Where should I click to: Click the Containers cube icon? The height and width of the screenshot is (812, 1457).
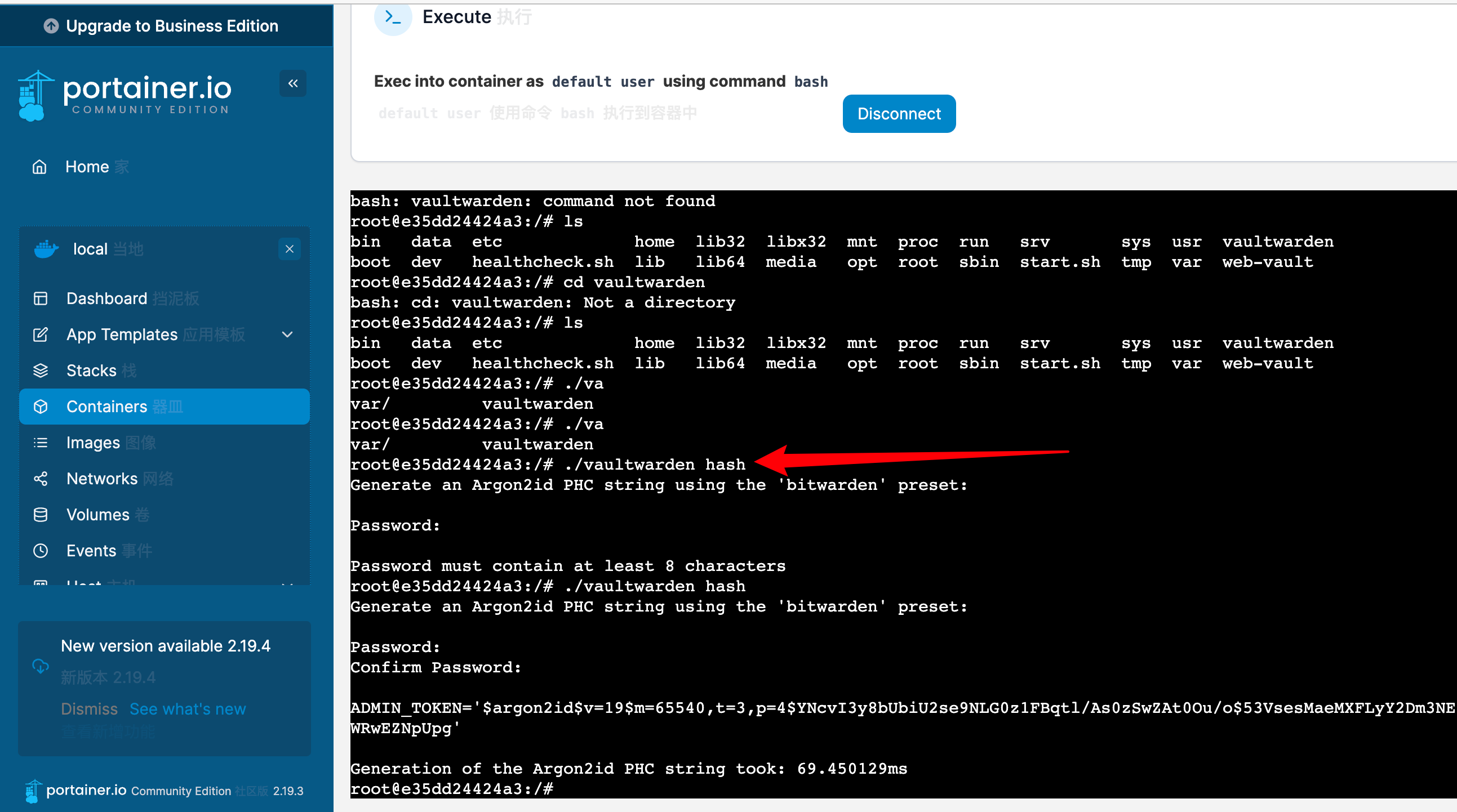(x=41, y=407)
